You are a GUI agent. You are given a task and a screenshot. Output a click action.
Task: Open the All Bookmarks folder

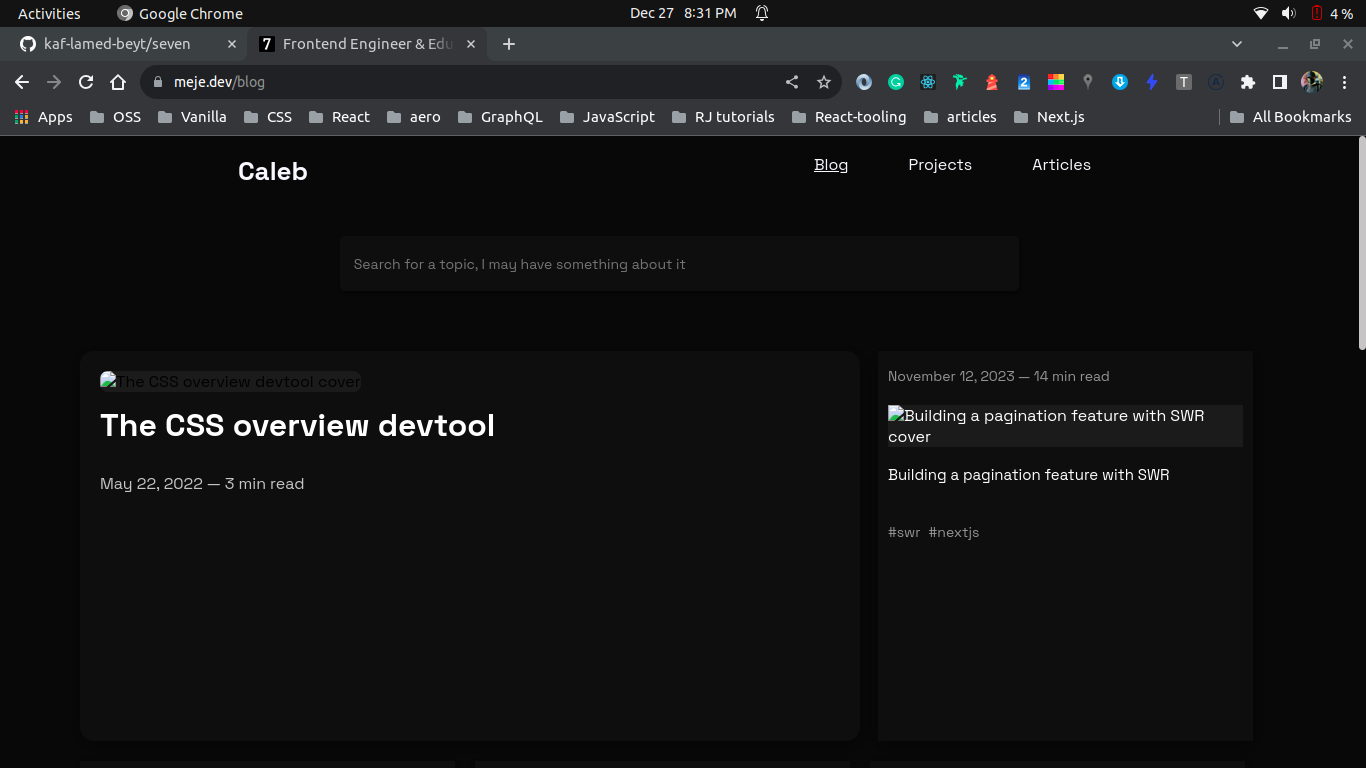tap(1291, 117)
